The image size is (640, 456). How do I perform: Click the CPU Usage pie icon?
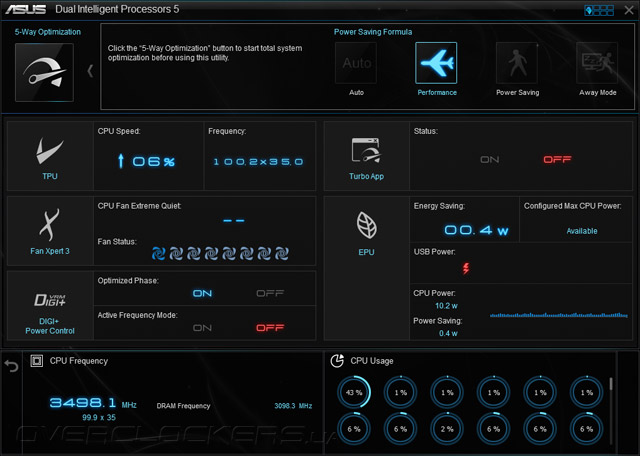pyautogui.click(x=337, y=361)
